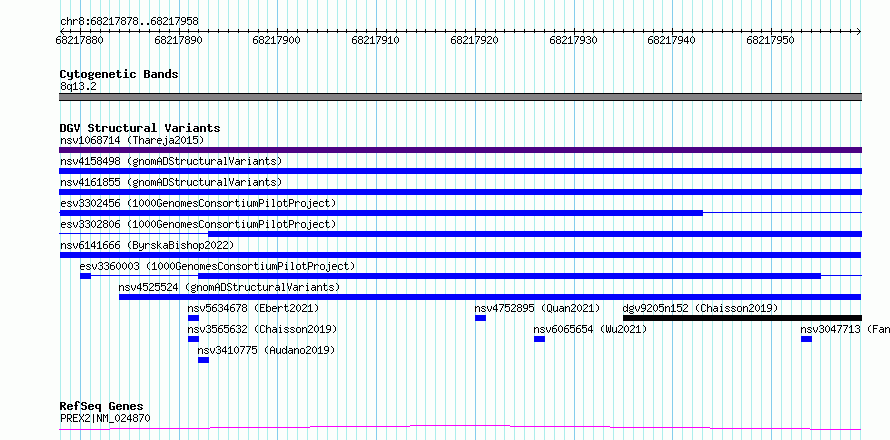Image resolution: width=890 pixels, height=440 pixels.
Task: Click ruler position 68217910
Action: [x=375, y=40]
